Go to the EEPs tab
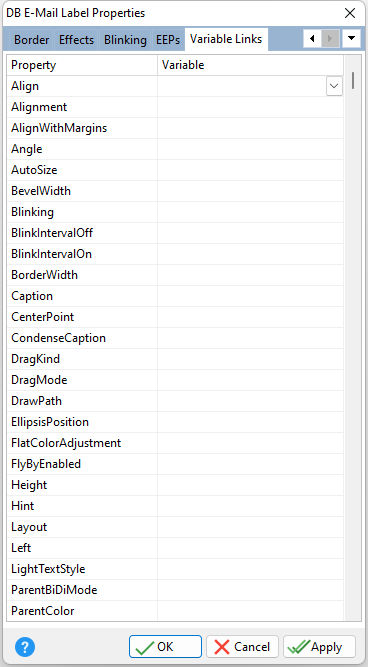Image resolution: width=368 pixels, height=667 pixels. 168,40
